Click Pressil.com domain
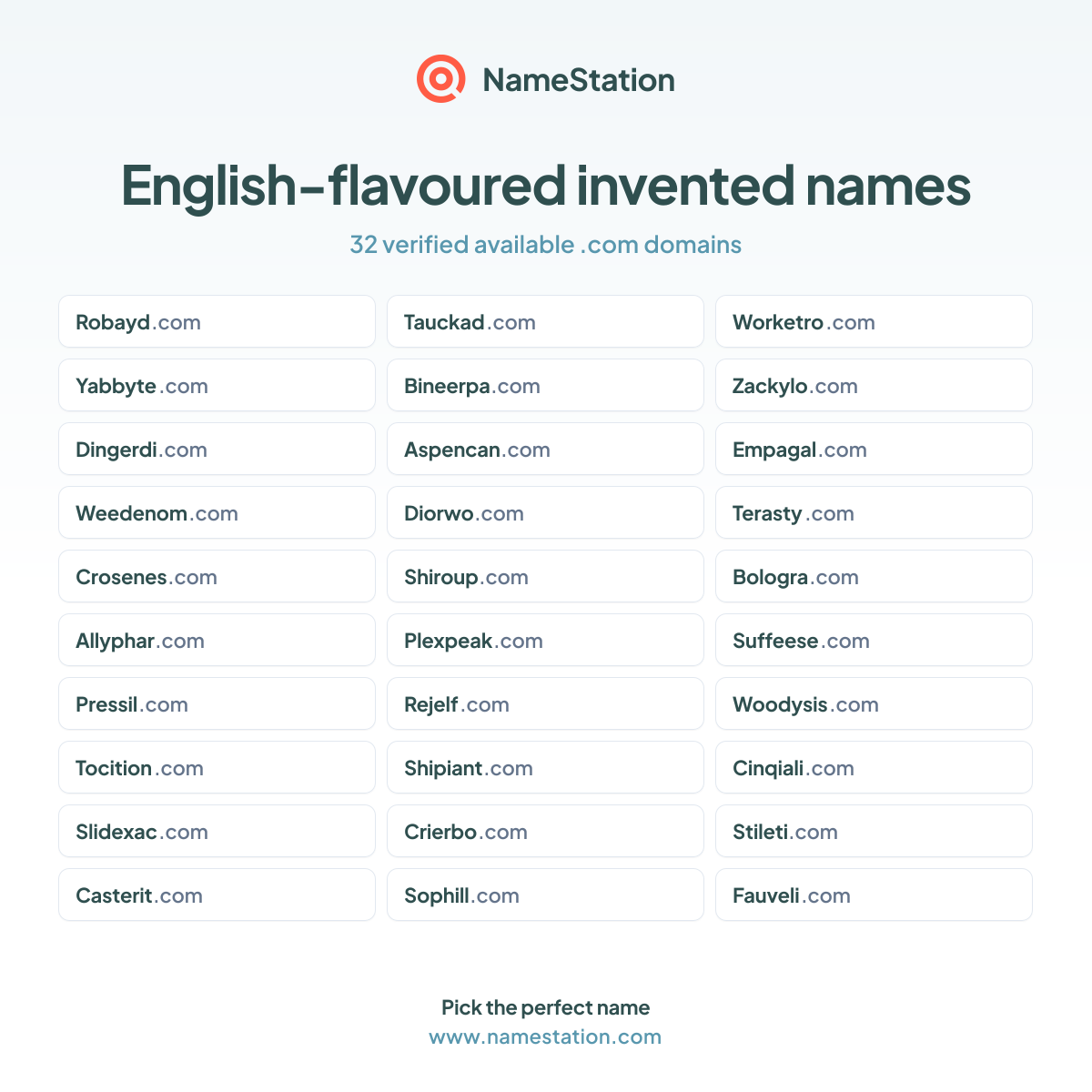Screen dimensions: 1092x1092 click(217, 703)
